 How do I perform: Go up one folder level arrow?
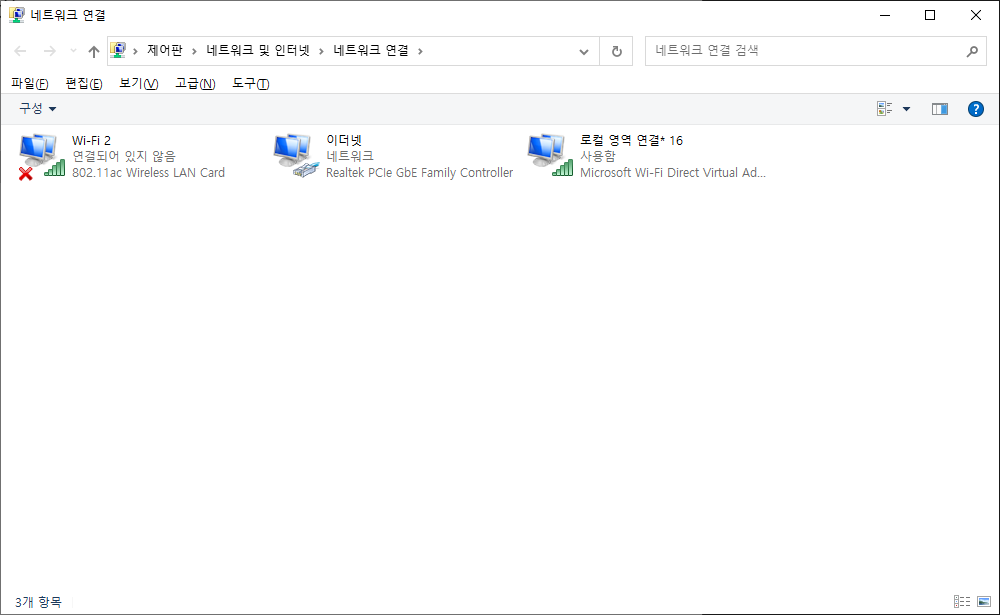(94, 51)
